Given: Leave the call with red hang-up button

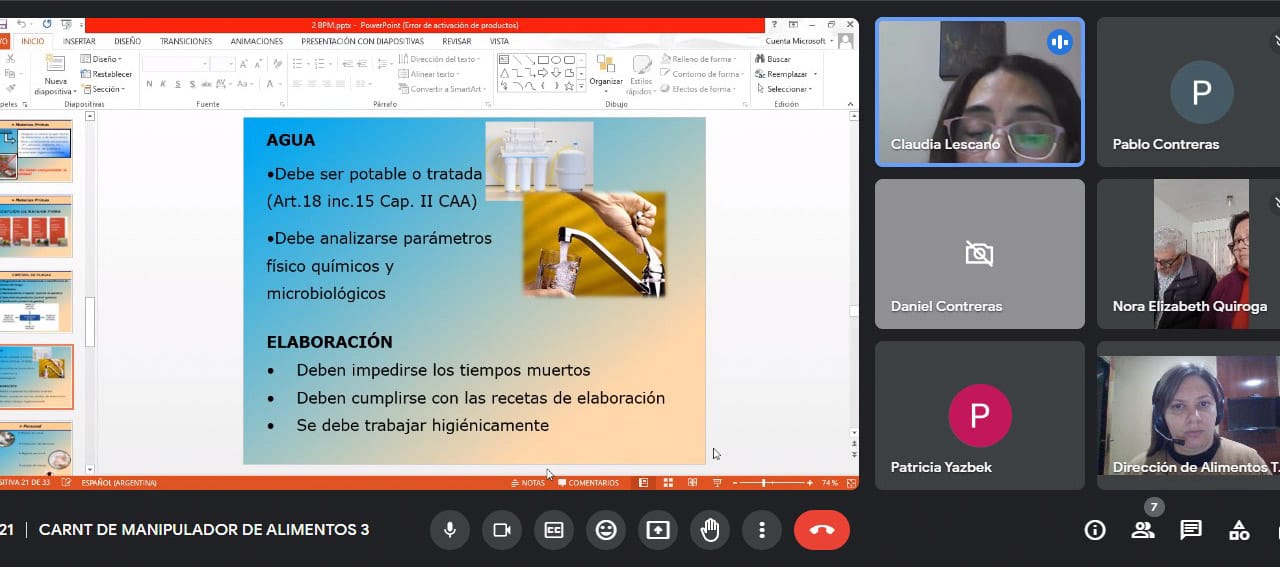Looking at the screenshot, I should coord(821,530).
